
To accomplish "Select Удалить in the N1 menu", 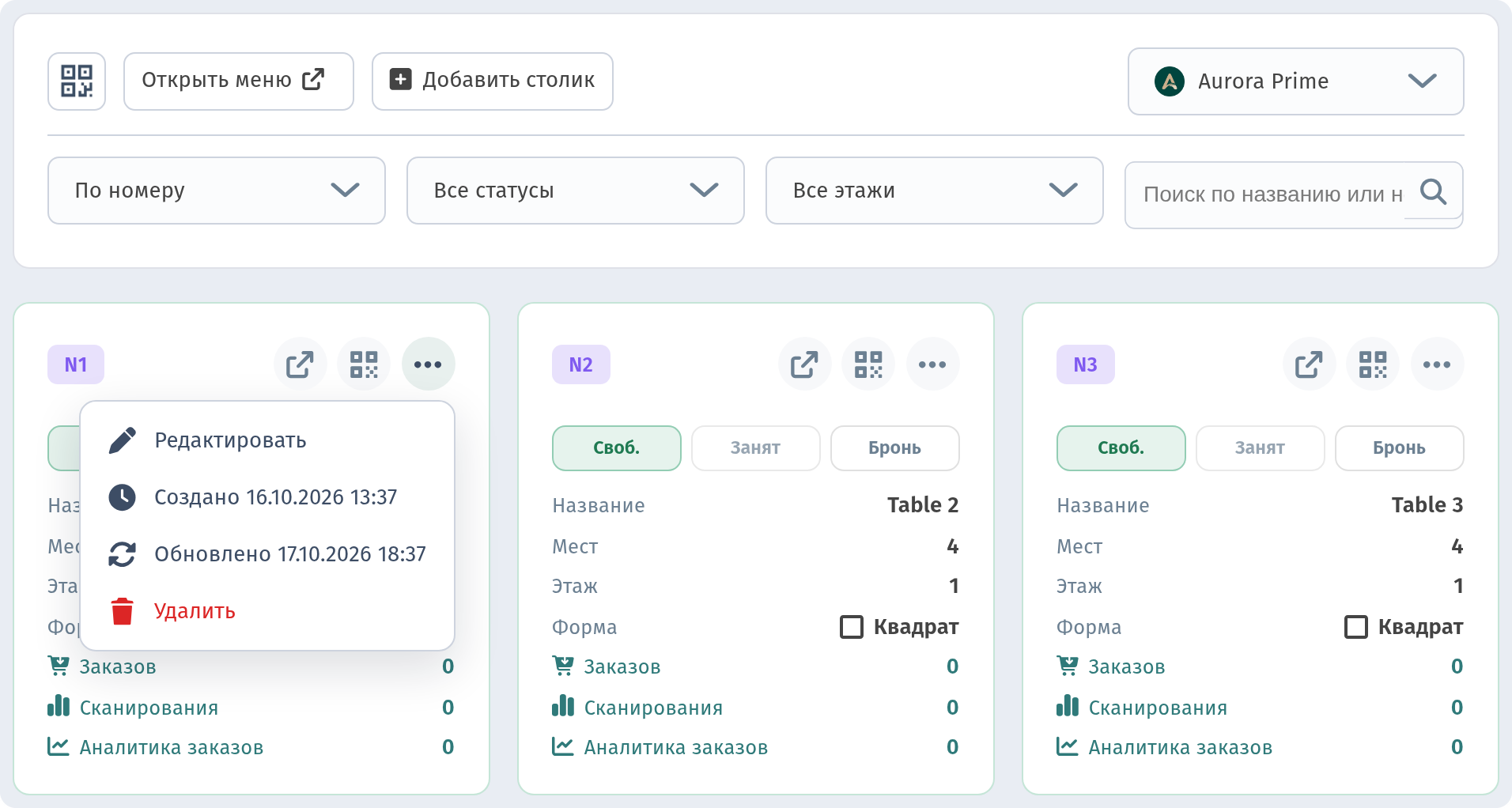I will click(267, 611).
